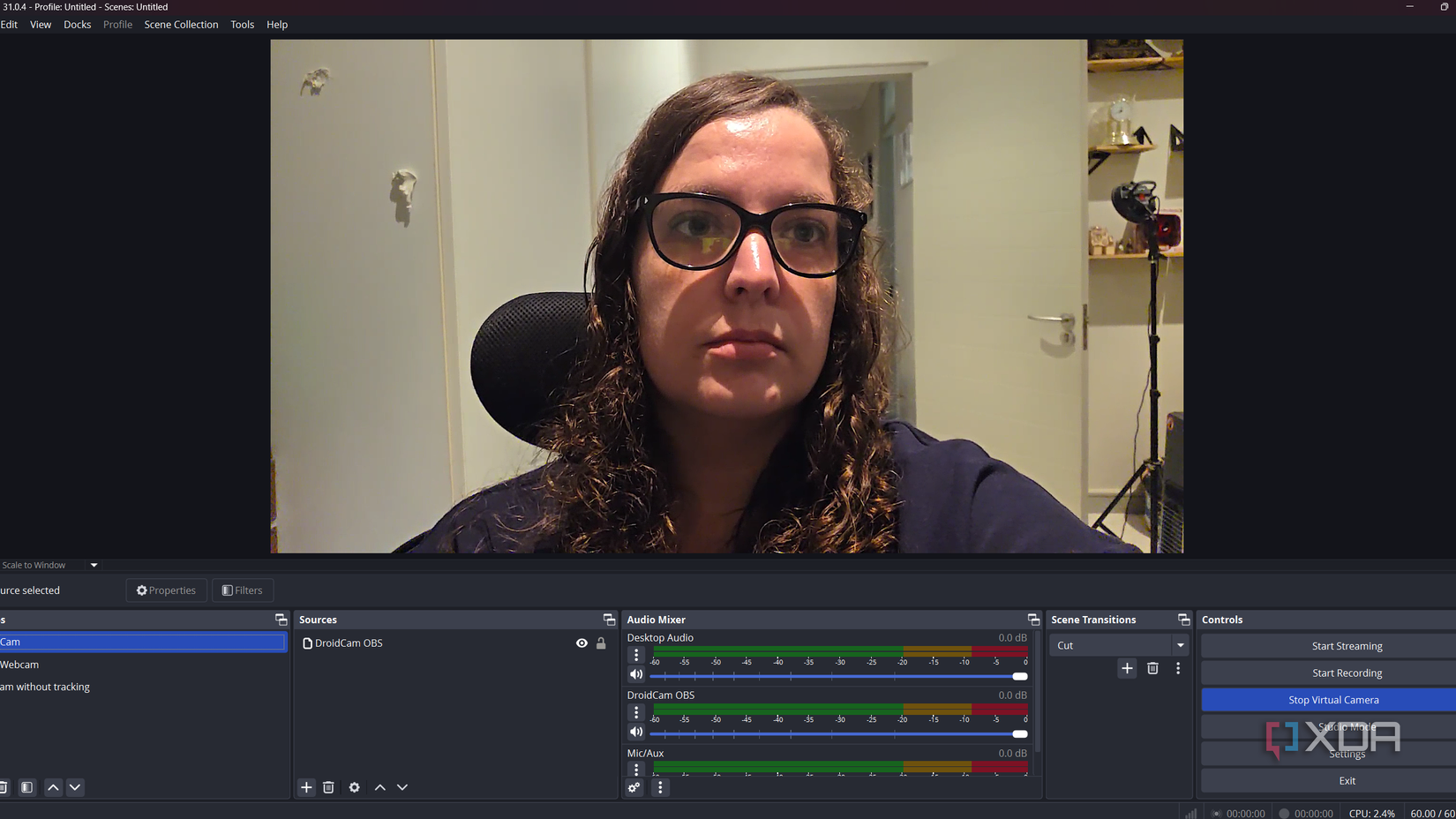Screen dimensions: 1456x819
Task: Stop the Virtual Camera
Action: click(x=1333, y=699)
